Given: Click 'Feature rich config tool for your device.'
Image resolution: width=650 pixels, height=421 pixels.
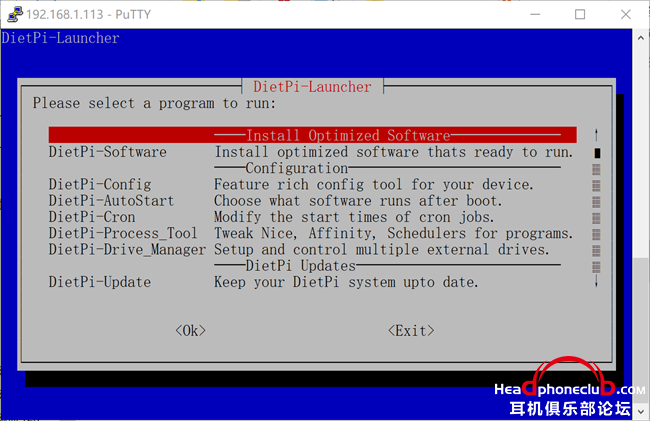Looking at the screenshot, I should click(x=374, y=184).
